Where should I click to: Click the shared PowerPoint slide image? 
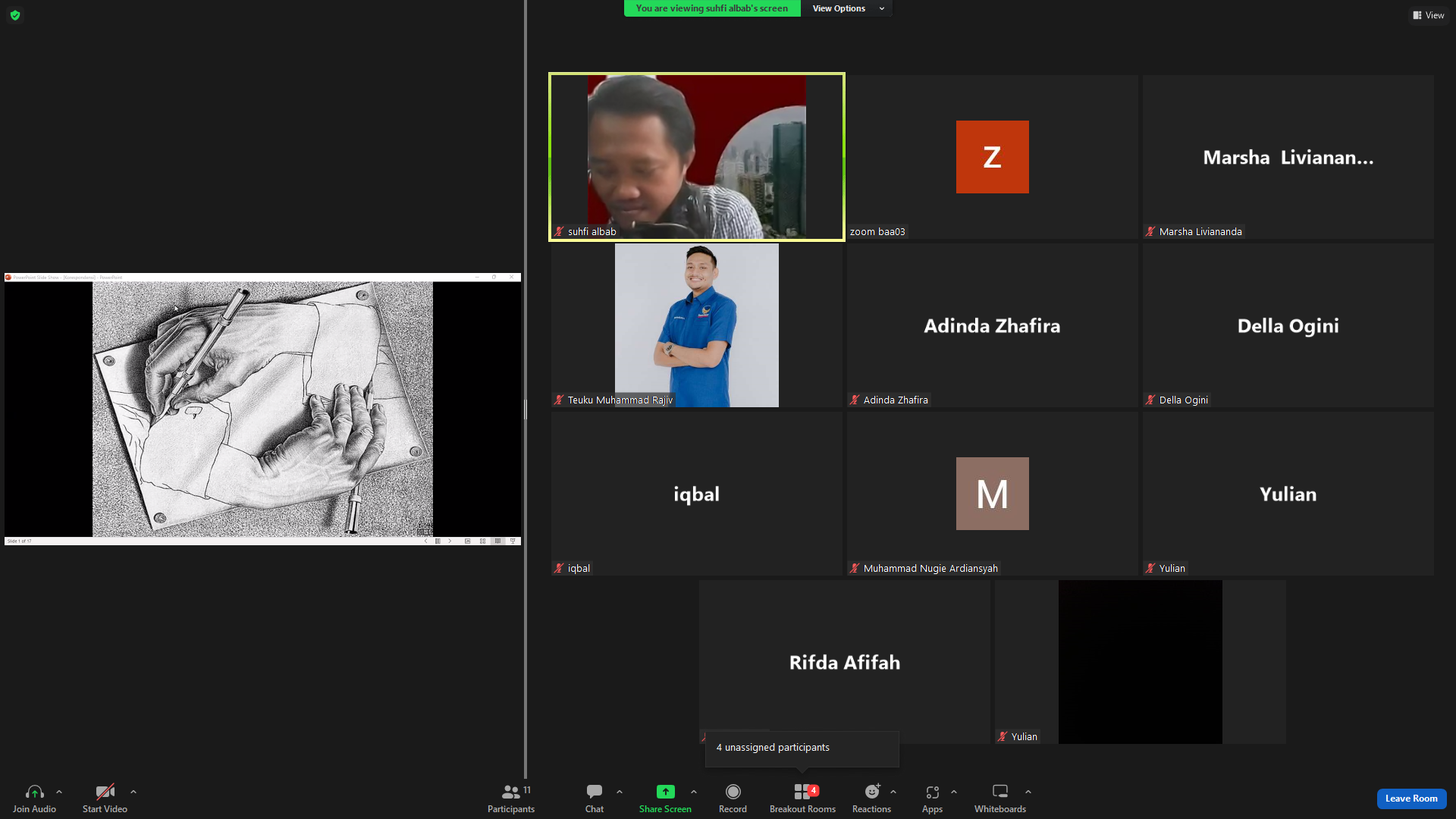[262, 409]
